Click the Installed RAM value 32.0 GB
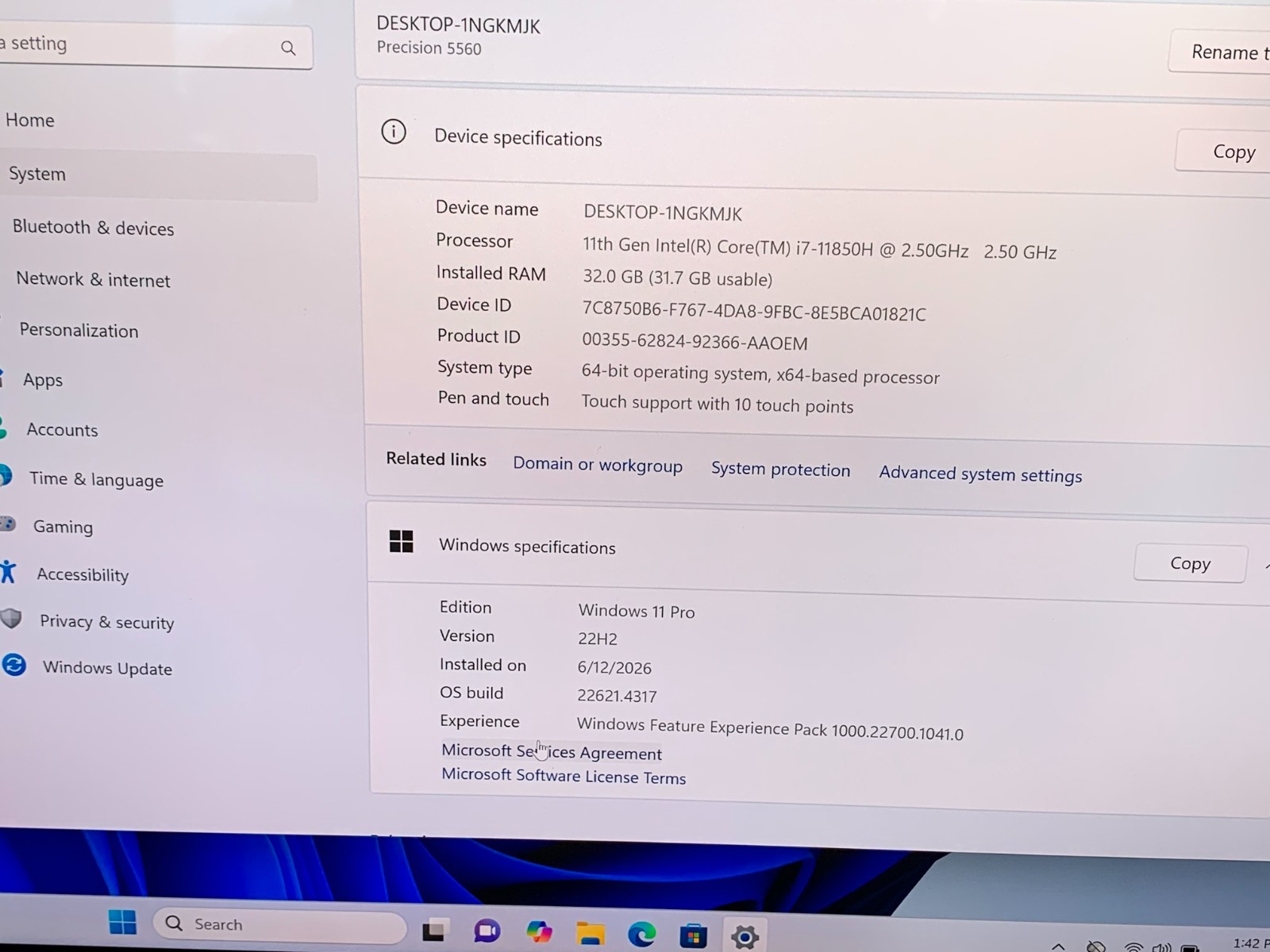The image size is (1270, 952). pos(677,278)
